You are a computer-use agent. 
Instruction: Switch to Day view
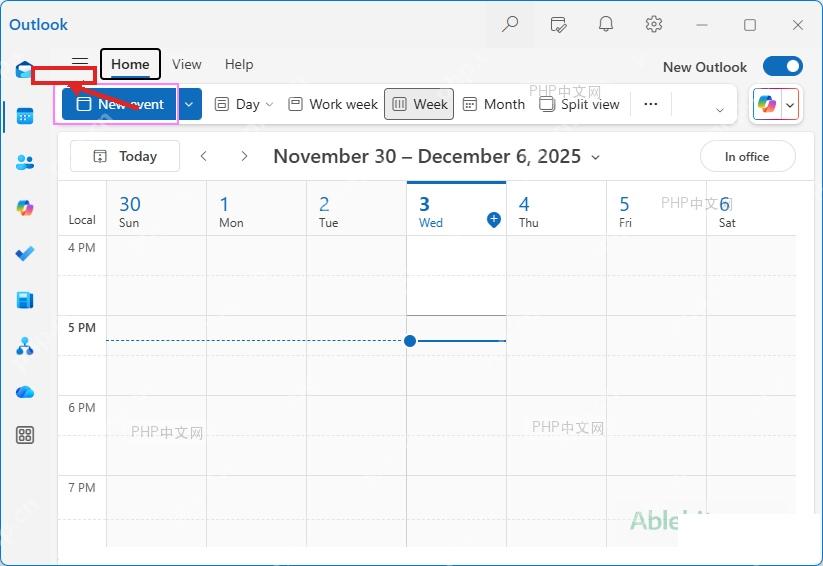pyautogui.click(x=238, y=104)
